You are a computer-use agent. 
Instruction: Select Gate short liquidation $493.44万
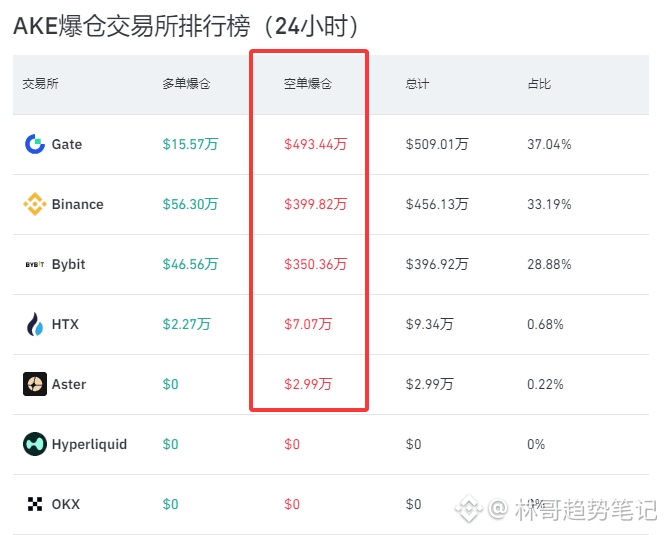[x=316, y=144]
